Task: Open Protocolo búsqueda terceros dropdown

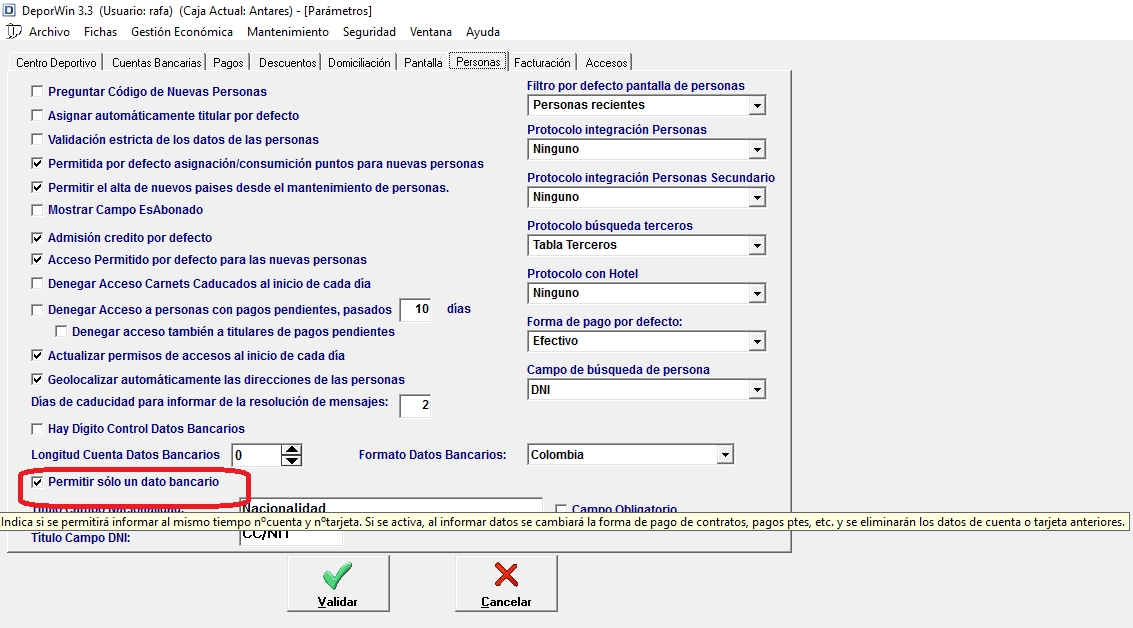Action: click(x=757, y=246)
